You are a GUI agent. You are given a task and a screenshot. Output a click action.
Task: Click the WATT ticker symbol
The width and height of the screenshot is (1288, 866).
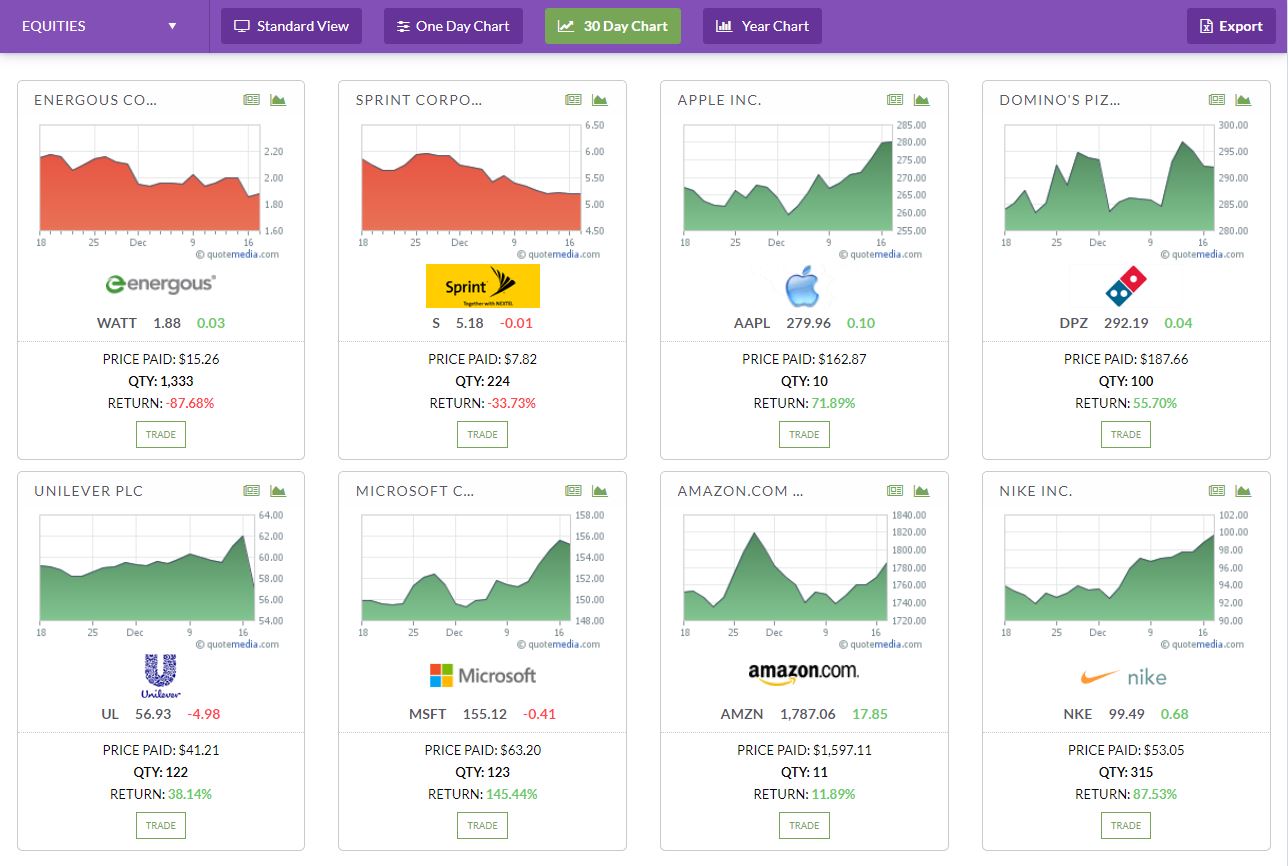click(x=117, y=323)
